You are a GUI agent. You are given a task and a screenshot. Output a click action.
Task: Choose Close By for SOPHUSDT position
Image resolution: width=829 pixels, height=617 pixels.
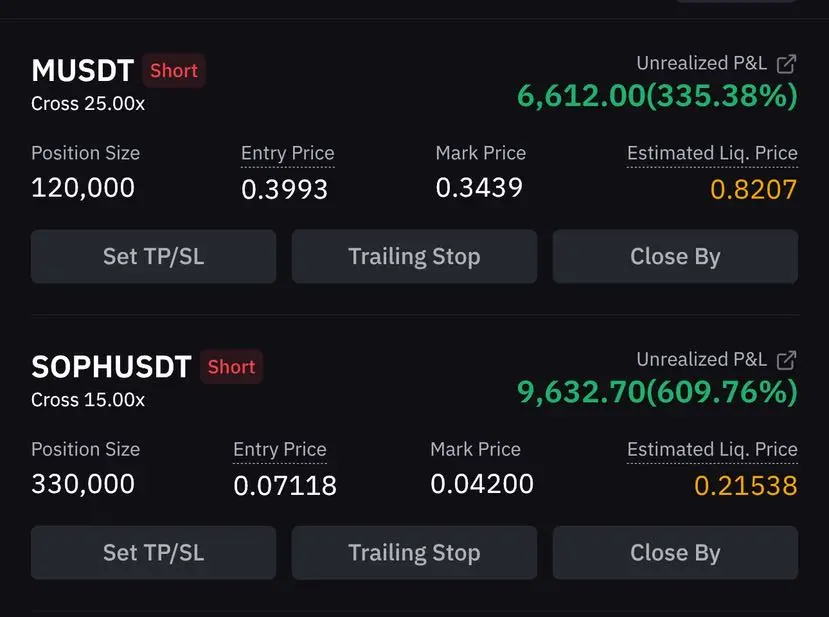(x=675, y=552)
